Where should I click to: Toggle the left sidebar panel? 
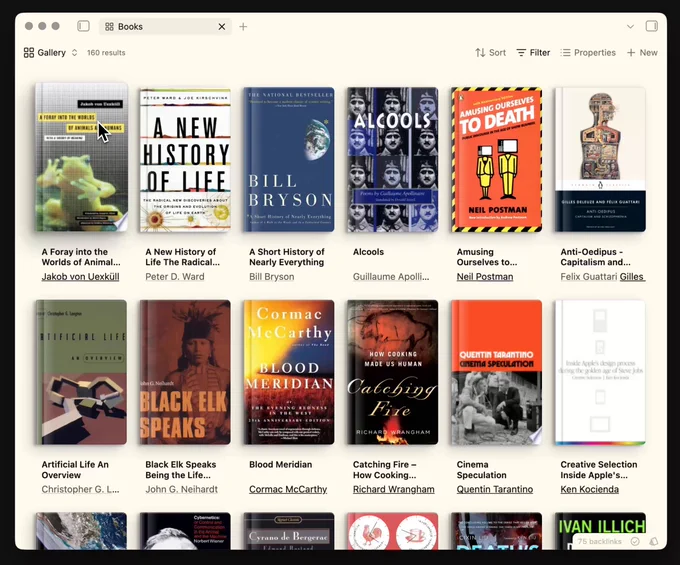(x=83, y=26)
